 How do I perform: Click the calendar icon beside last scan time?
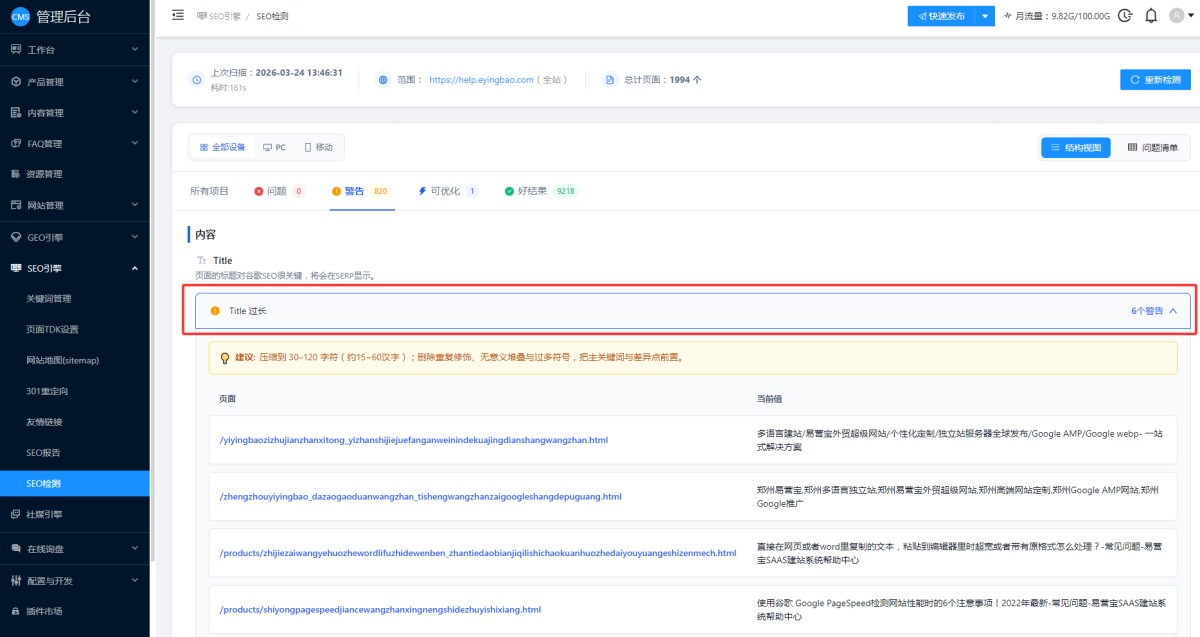[x=195, y=80]
